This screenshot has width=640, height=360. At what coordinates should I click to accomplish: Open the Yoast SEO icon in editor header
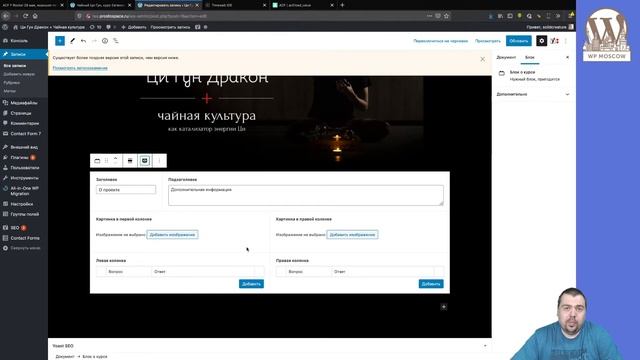pos(554,41)
